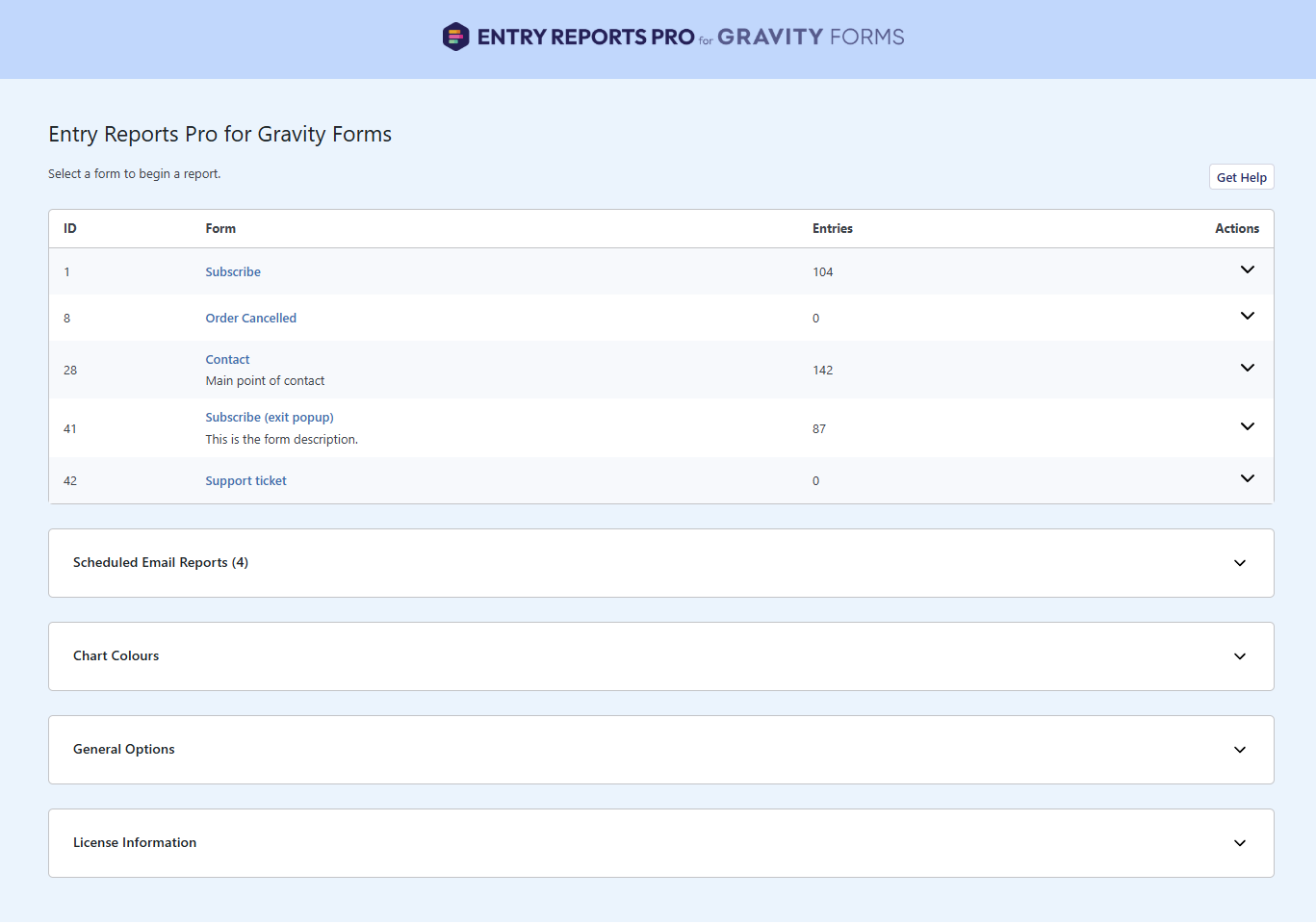1316x924 pixels.
Task: Click the Entry Reports Pro hexagon logo icon
Action: [x=455, y=37]
